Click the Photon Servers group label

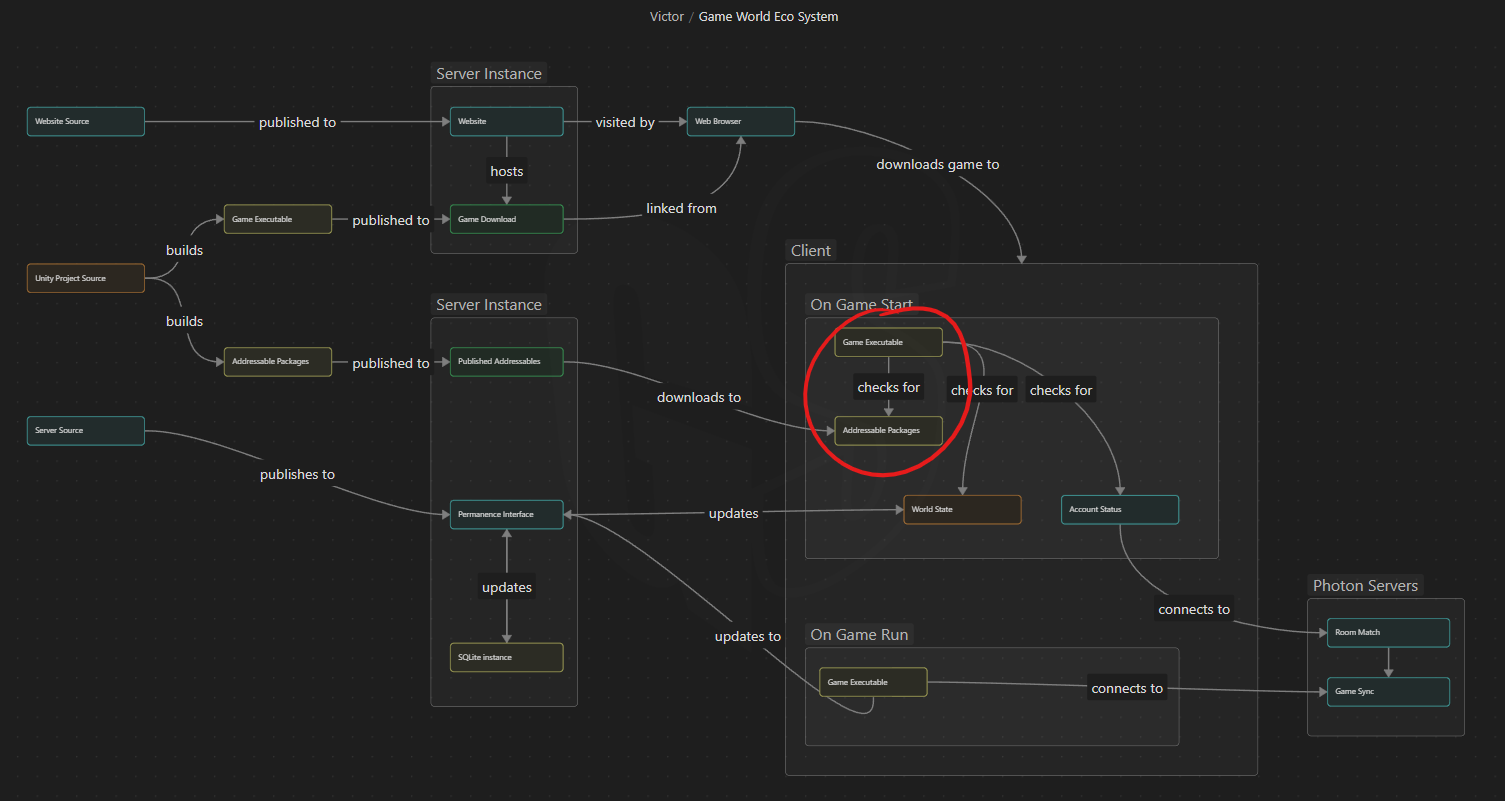pos(1365,586)
